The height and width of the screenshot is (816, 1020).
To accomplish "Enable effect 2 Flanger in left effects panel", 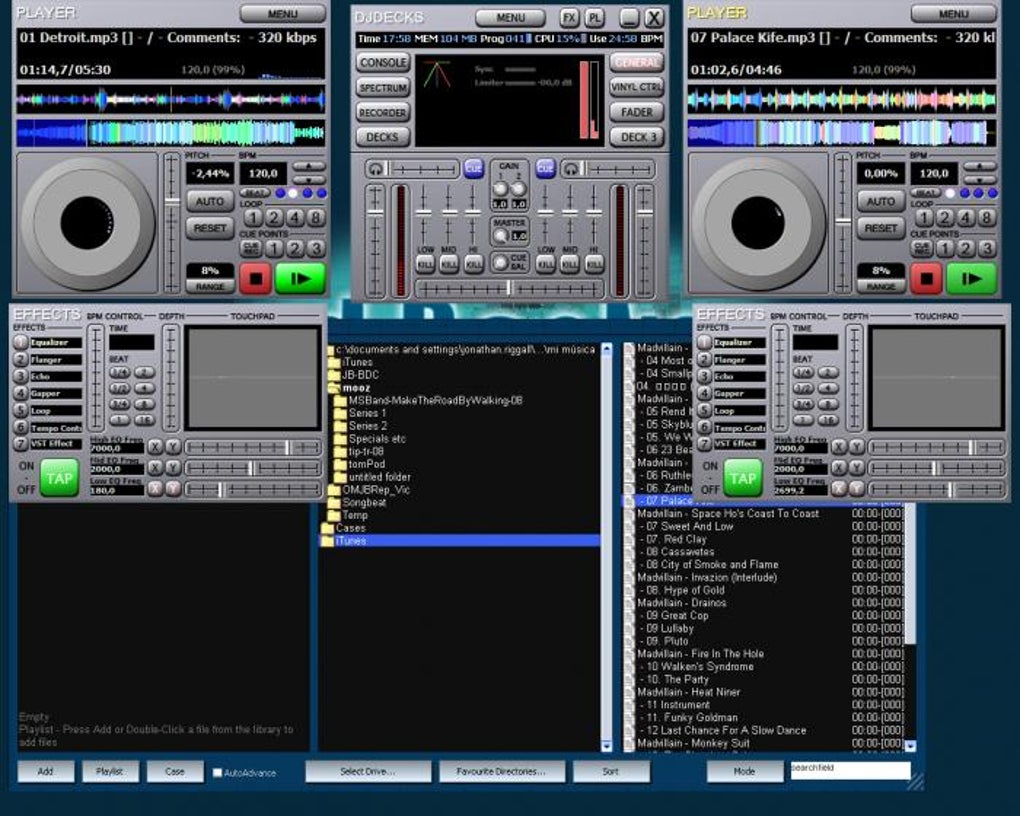I will 21,359.
